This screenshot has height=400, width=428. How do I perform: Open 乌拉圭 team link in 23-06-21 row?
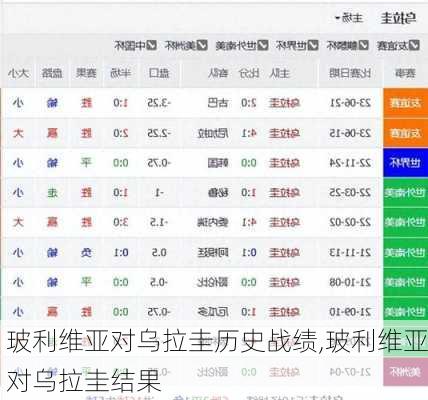click(284, 103)
